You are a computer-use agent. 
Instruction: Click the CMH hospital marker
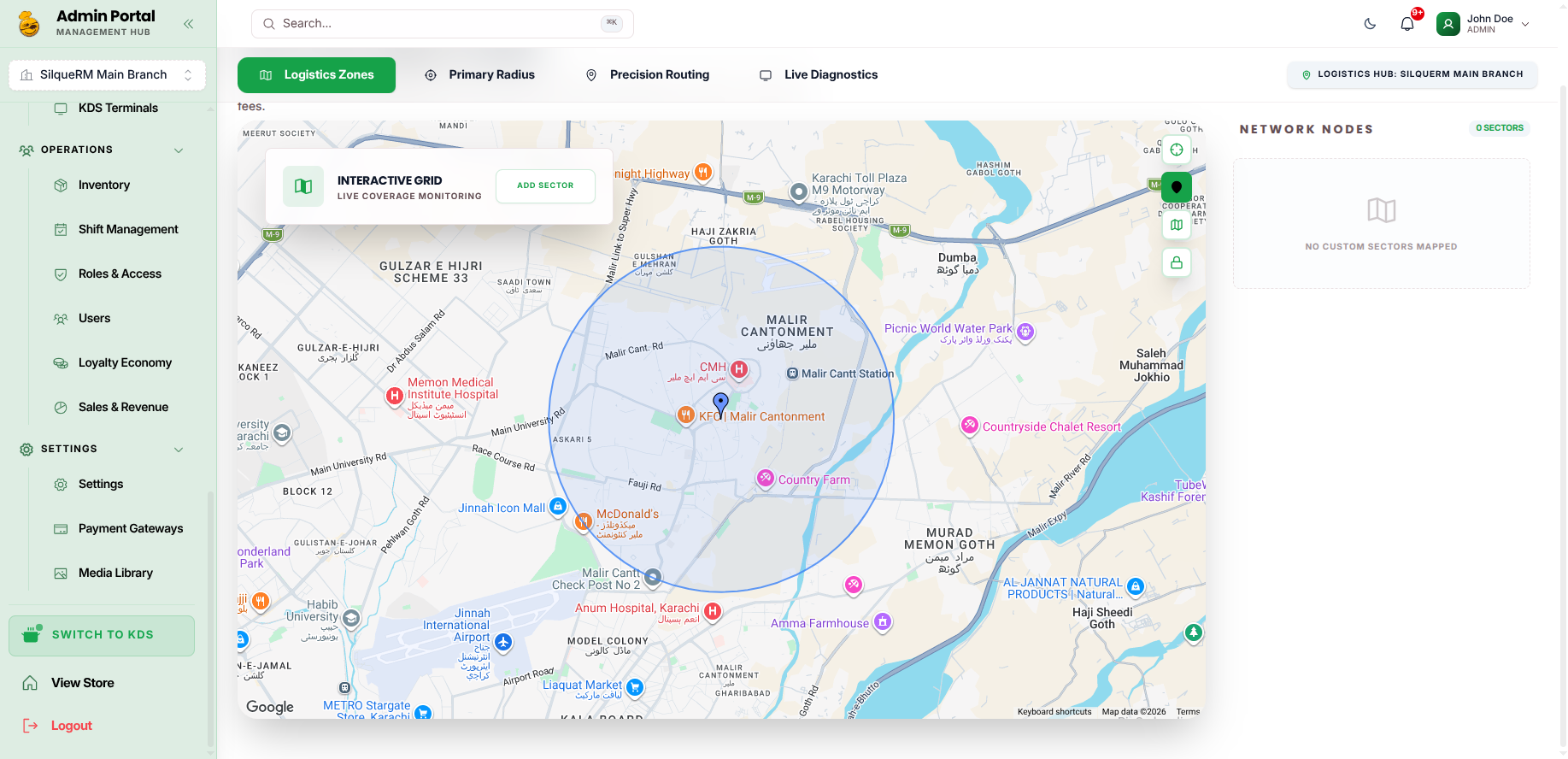click(739, 369)
